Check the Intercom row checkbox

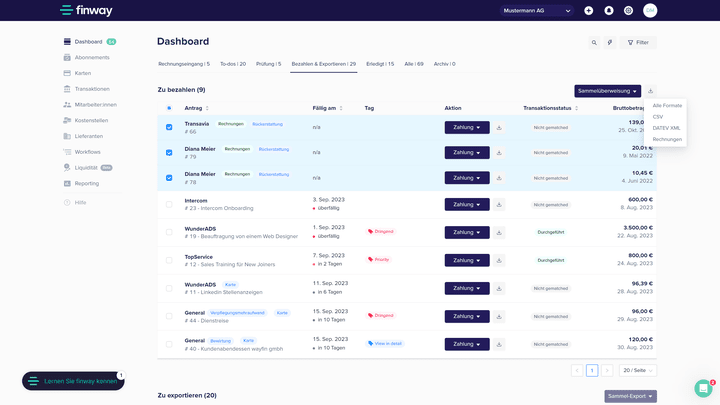click(x=169, y=204)
